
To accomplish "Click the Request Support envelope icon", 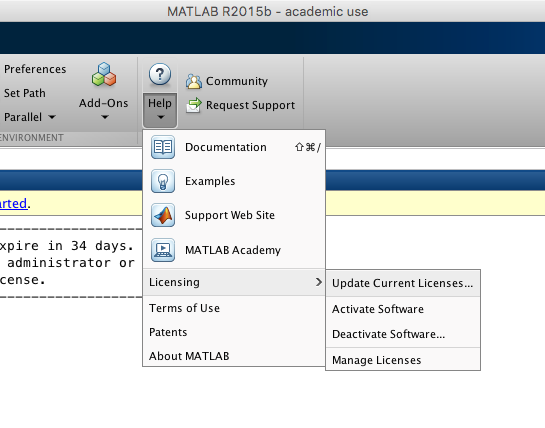I will pyautogui.click(x=194, y=105).
